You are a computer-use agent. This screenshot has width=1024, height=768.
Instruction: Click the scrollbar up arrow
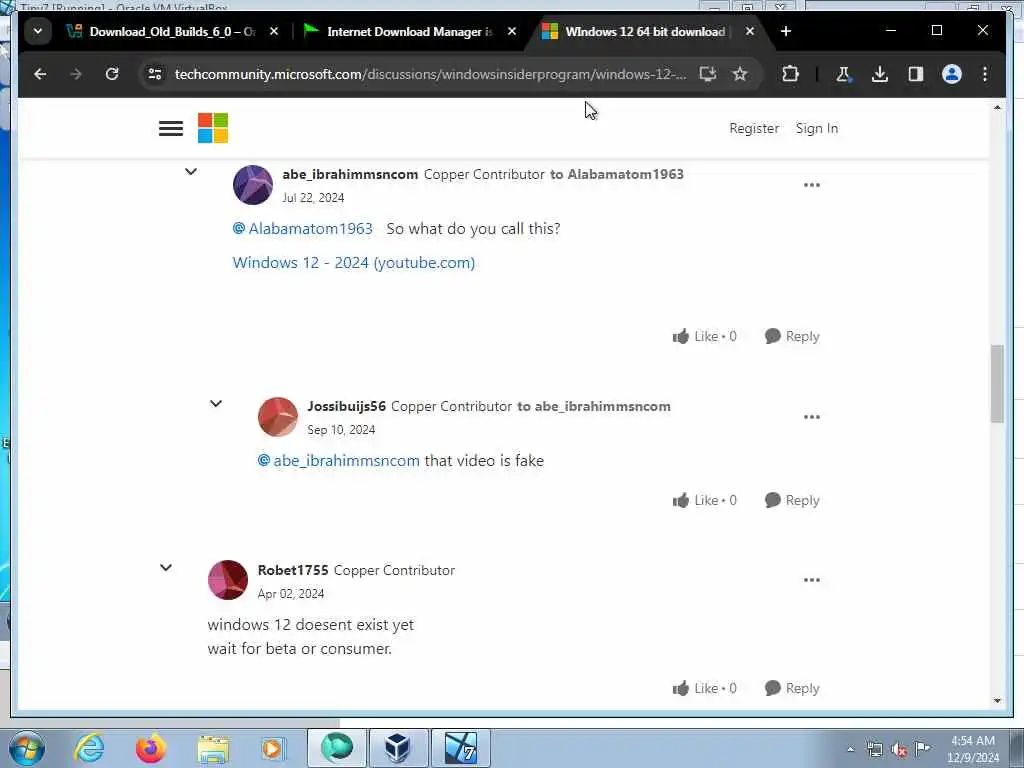[x=997, y=107]
